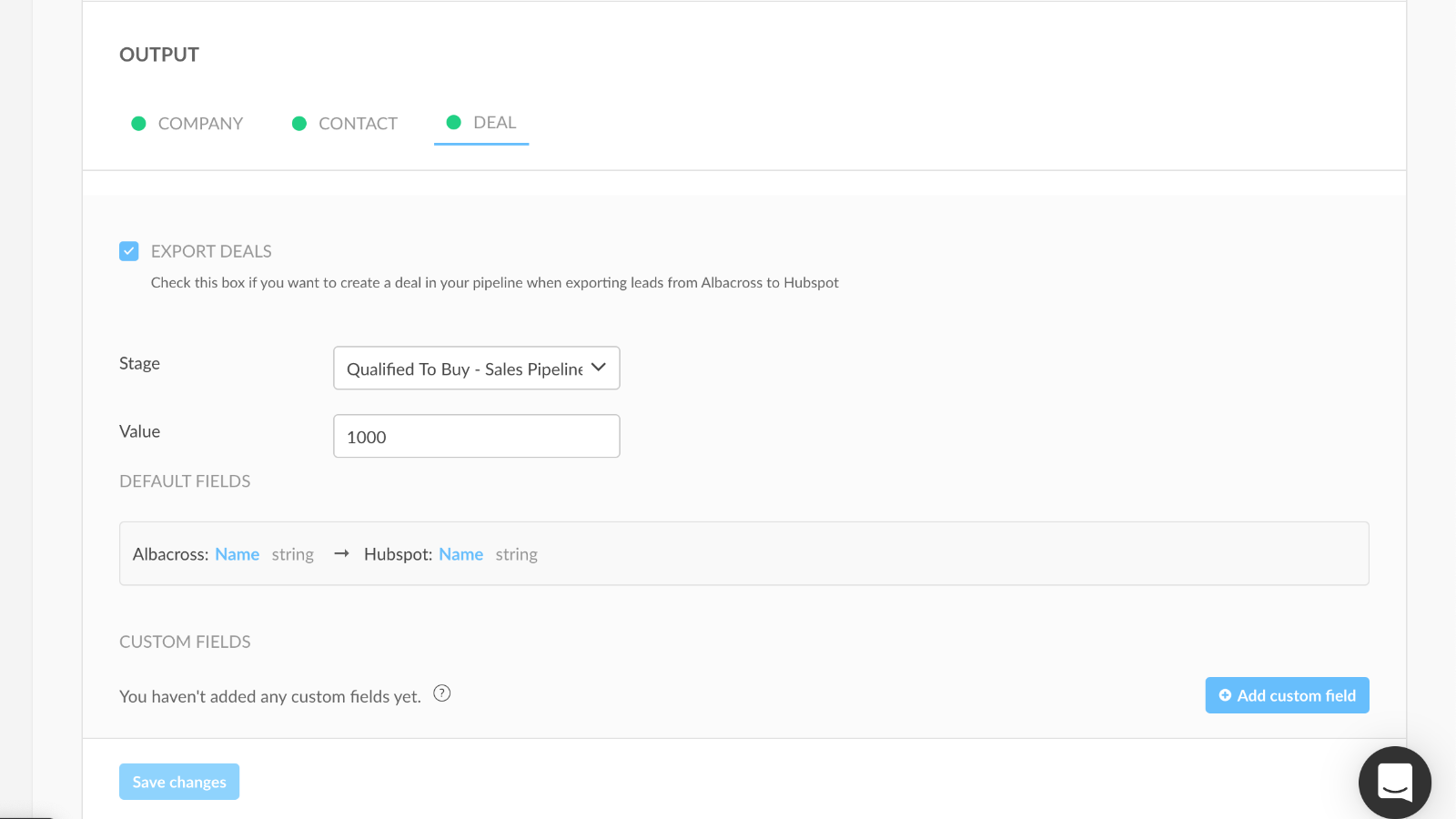
Task: Click the chevron arrow in Stage selector
Action: 598,368
